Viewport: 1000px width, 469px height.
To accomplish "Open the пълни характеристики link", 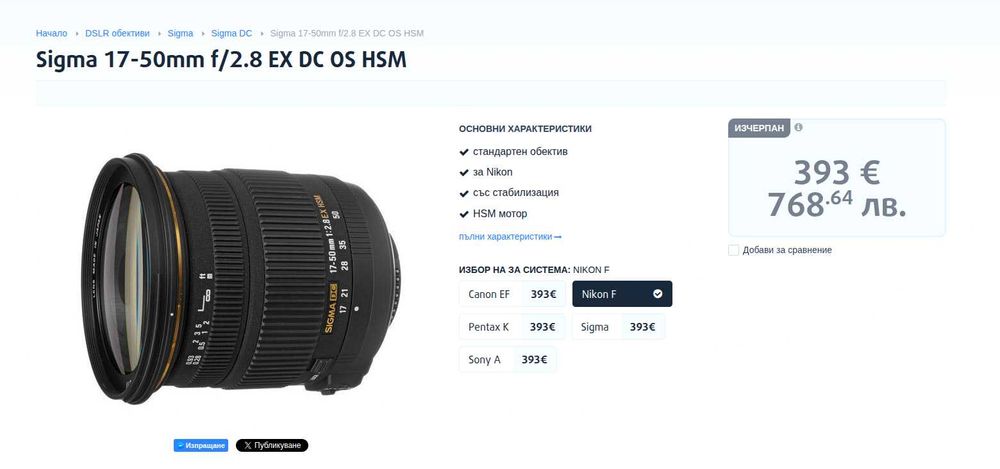I will tap(510, 236).
